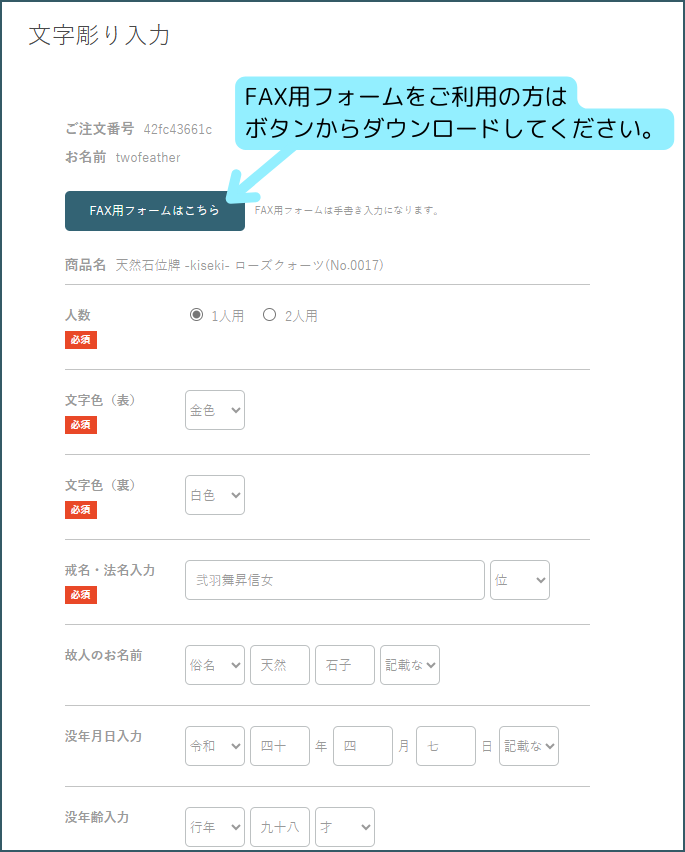The image size is (685, 852).
Task: Open the 位 suffix dropdown
Action: click(519, 580)
